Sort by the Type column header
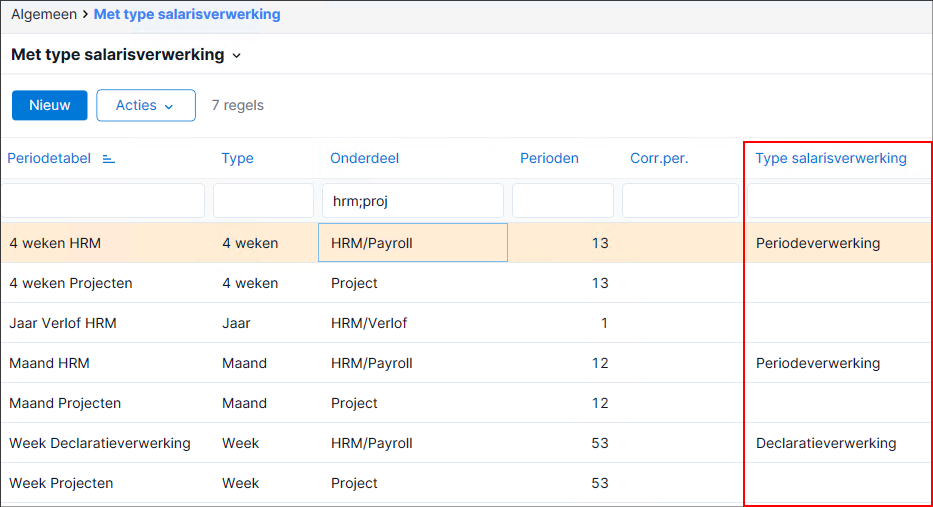 [x=237, y=158]
